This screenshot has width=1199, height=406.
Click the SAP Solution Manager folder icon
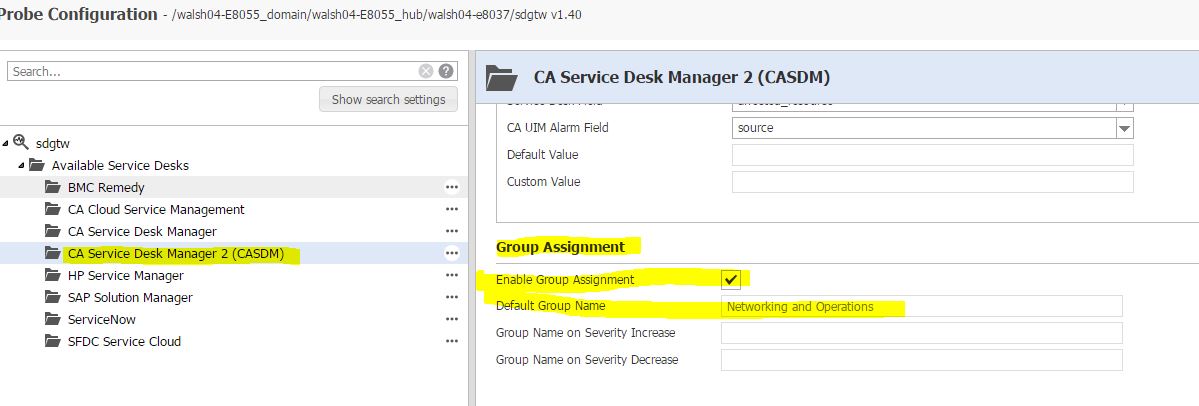coord(53,297)
